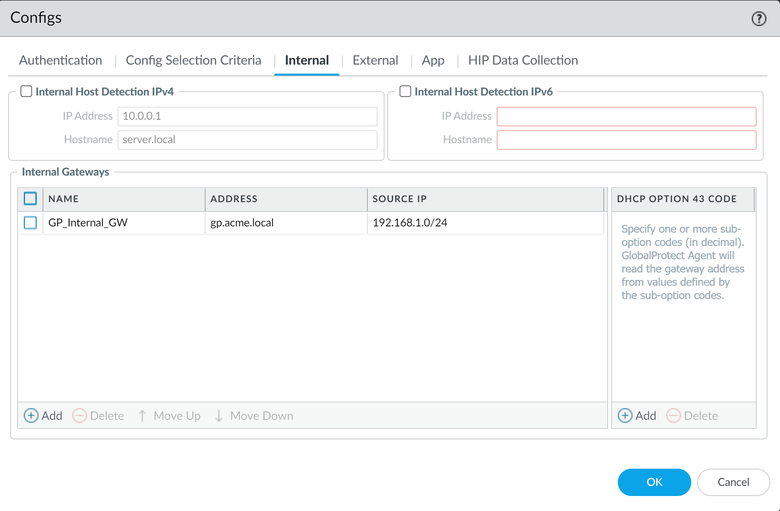
Task: Delete a DHCP Option 43 code
Action: [x=692, y=415]
